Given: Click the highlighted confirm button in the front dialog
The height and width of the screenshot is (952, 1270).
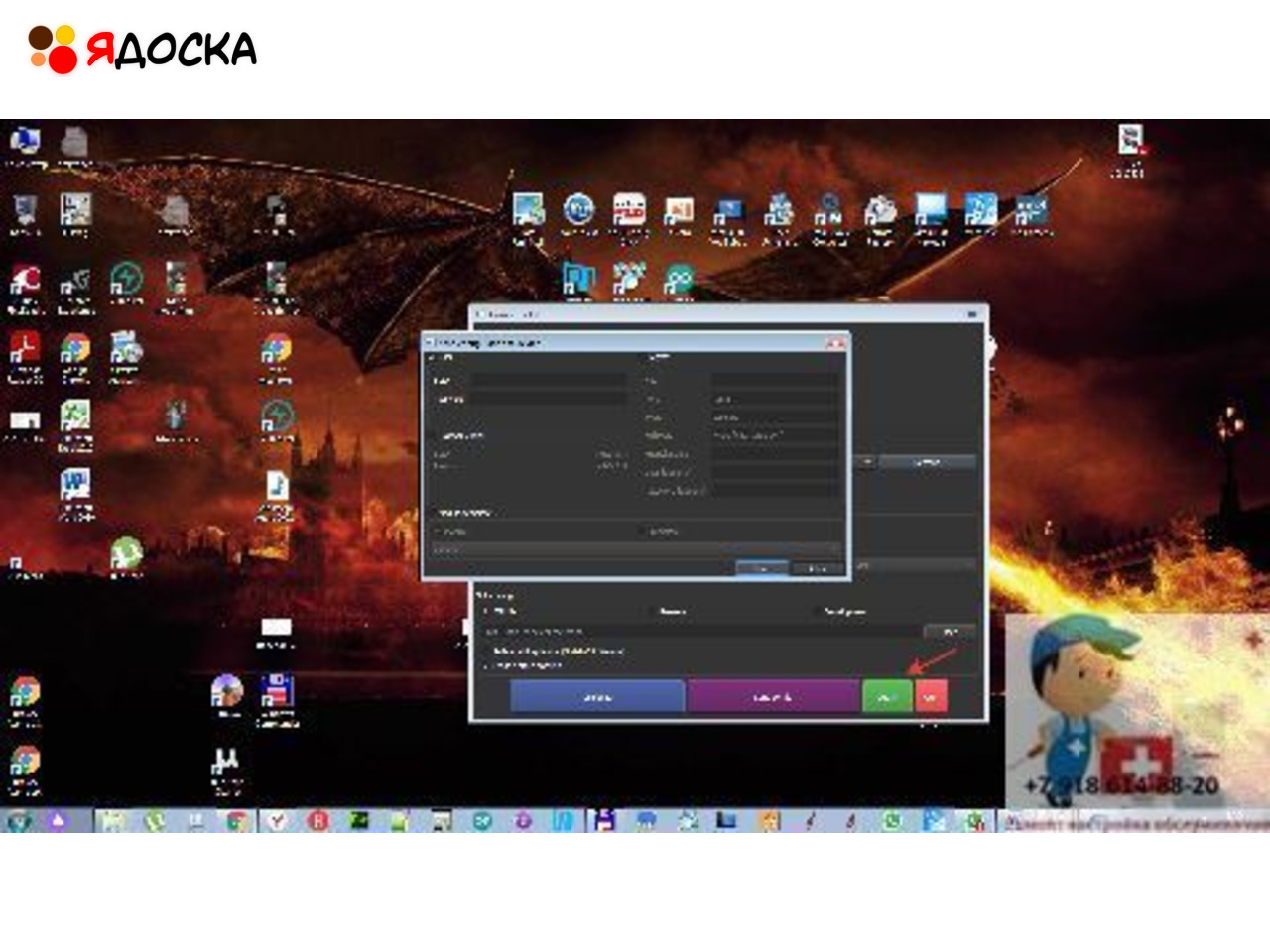Looking at the screenshot, I should click(762, 569).
